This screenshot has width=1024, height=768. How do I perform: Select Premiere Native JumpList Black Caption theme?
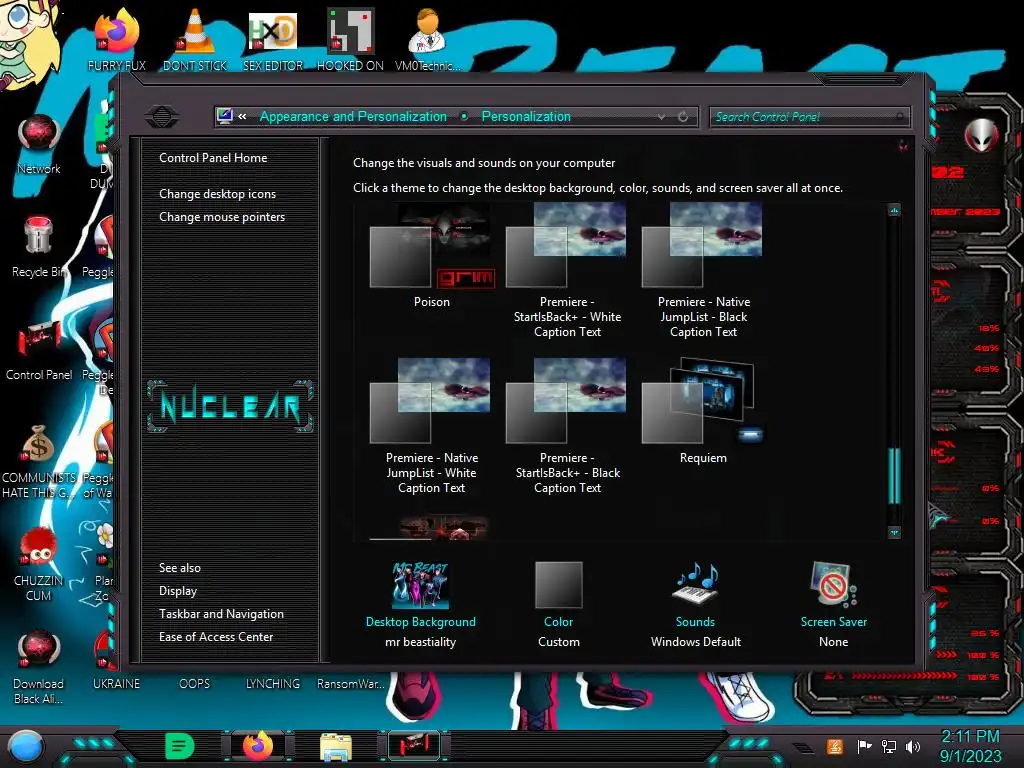(703, 270)
